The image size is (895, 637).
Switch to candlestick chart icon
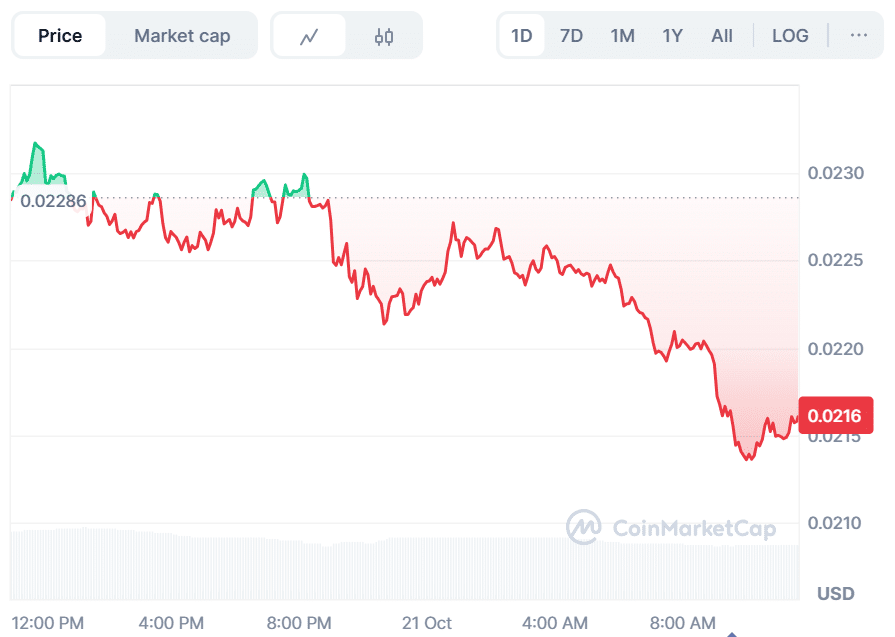384,36
